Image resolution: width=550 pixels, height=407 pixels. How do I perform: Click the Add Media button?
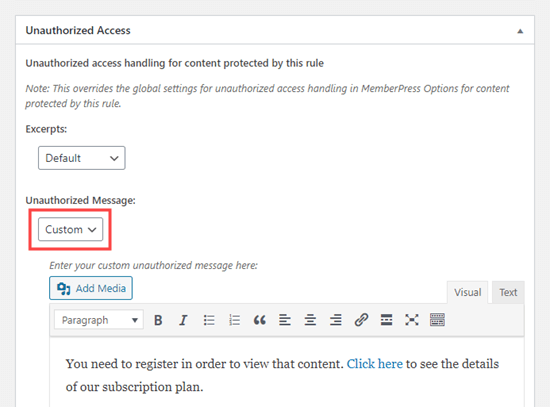coord(91,288)
